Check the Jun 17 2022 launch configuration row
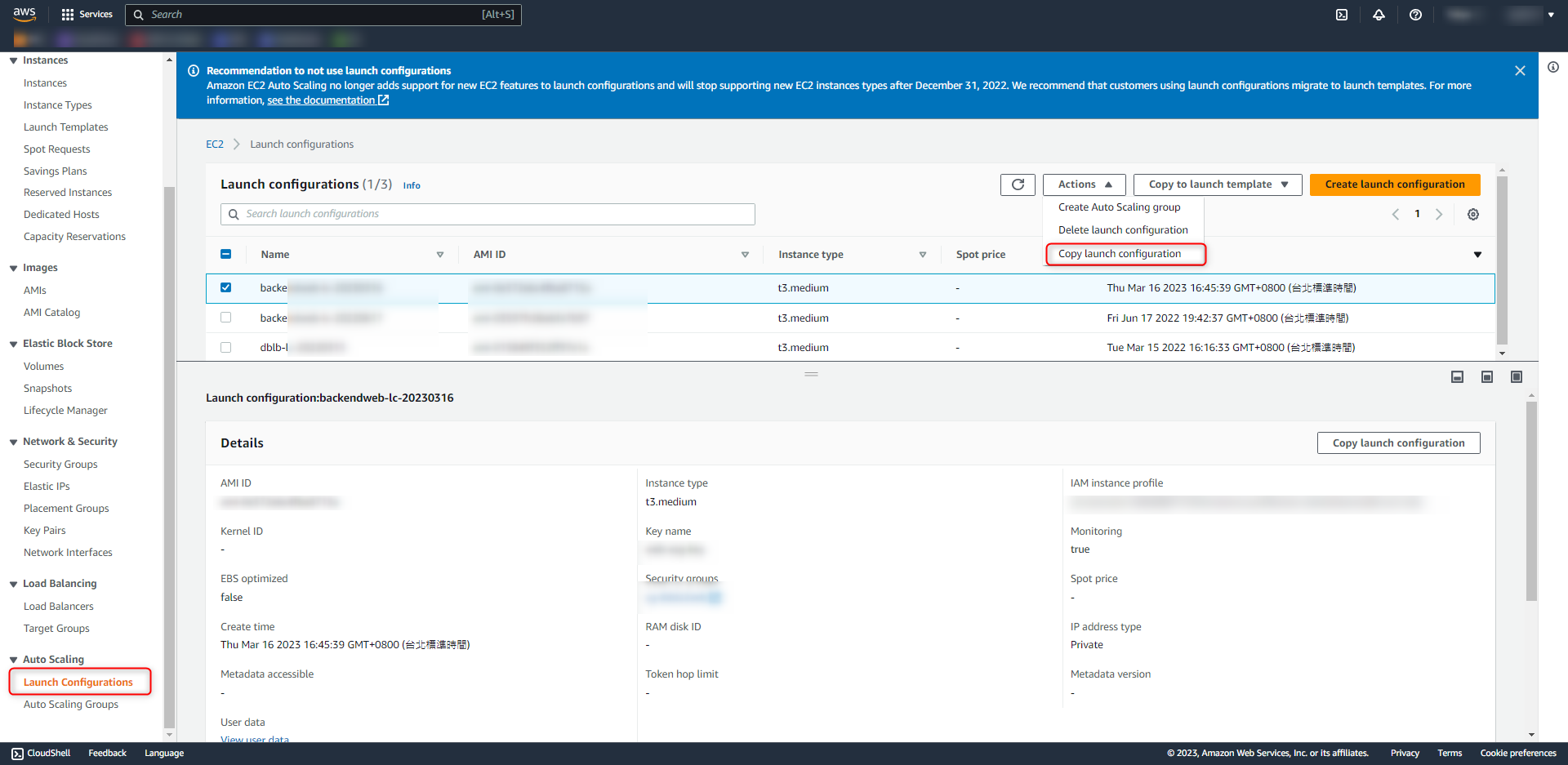Image resolution: width=1568 pixels, height=765 pixels. coord(226,318)
